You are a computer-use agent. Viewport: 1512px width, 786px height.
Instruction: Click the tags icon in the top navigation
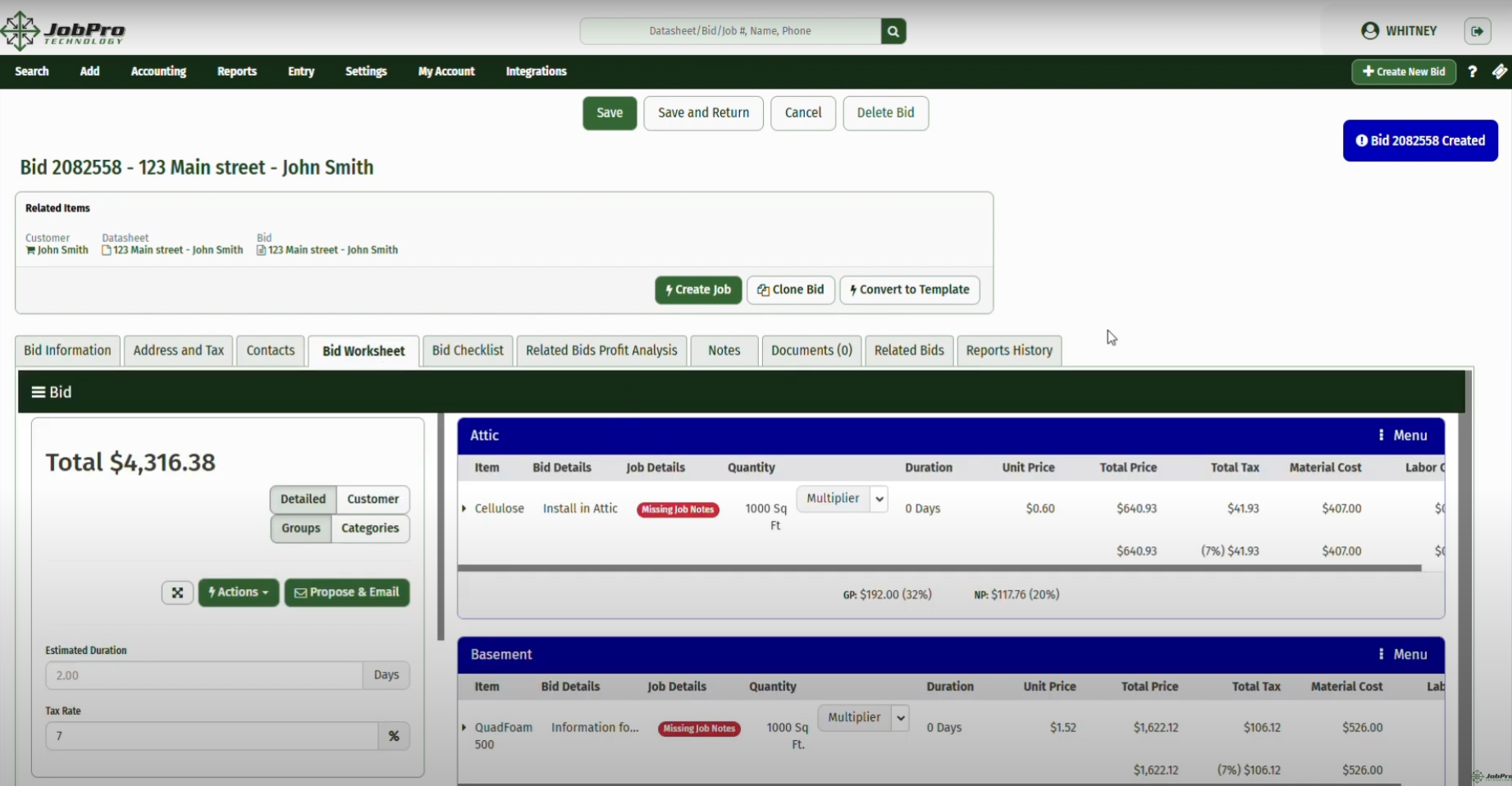tap(1500, 71)
